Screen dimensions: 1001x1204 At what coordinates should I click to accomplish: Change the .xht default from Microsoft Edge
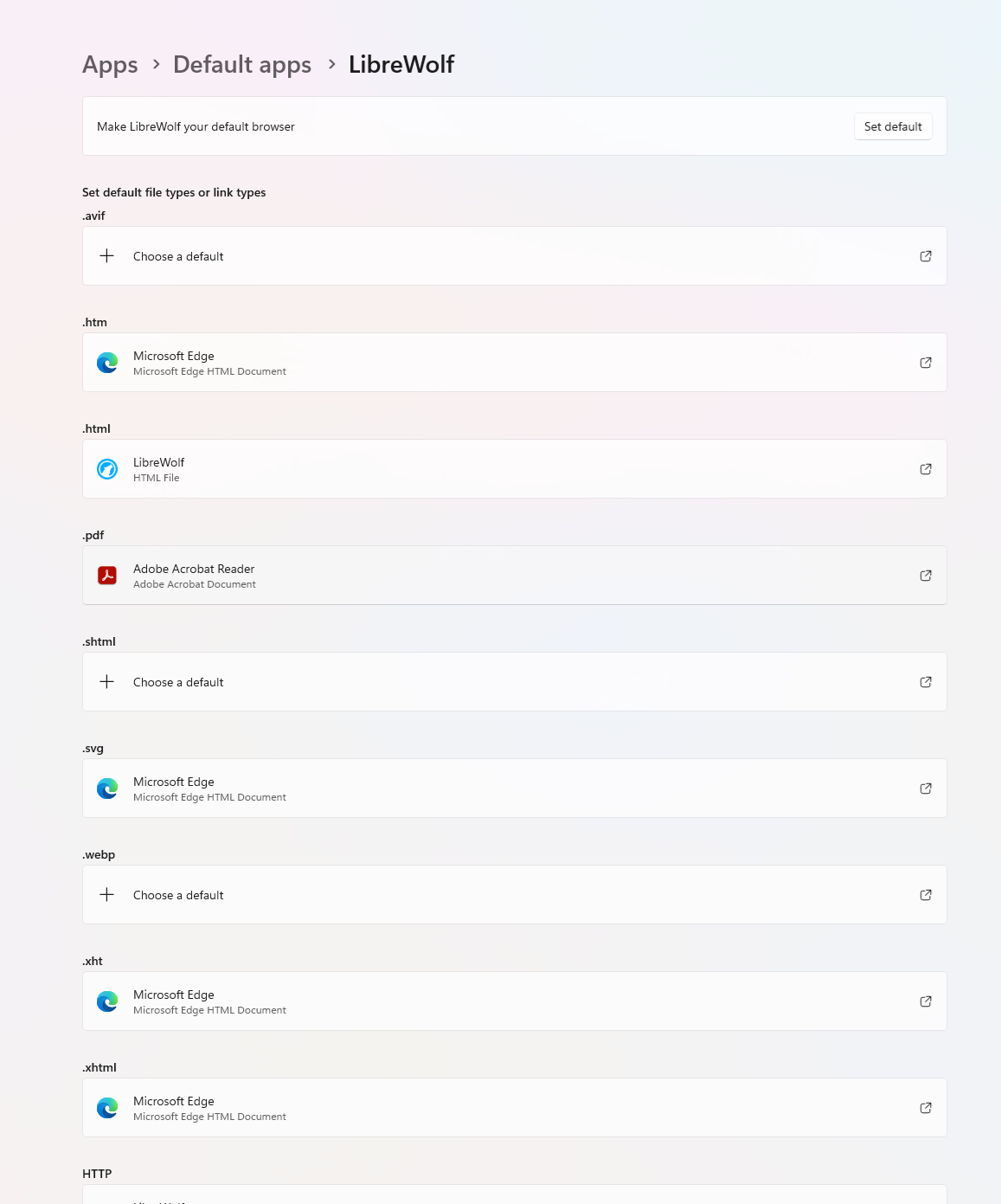click(514, 1001)
